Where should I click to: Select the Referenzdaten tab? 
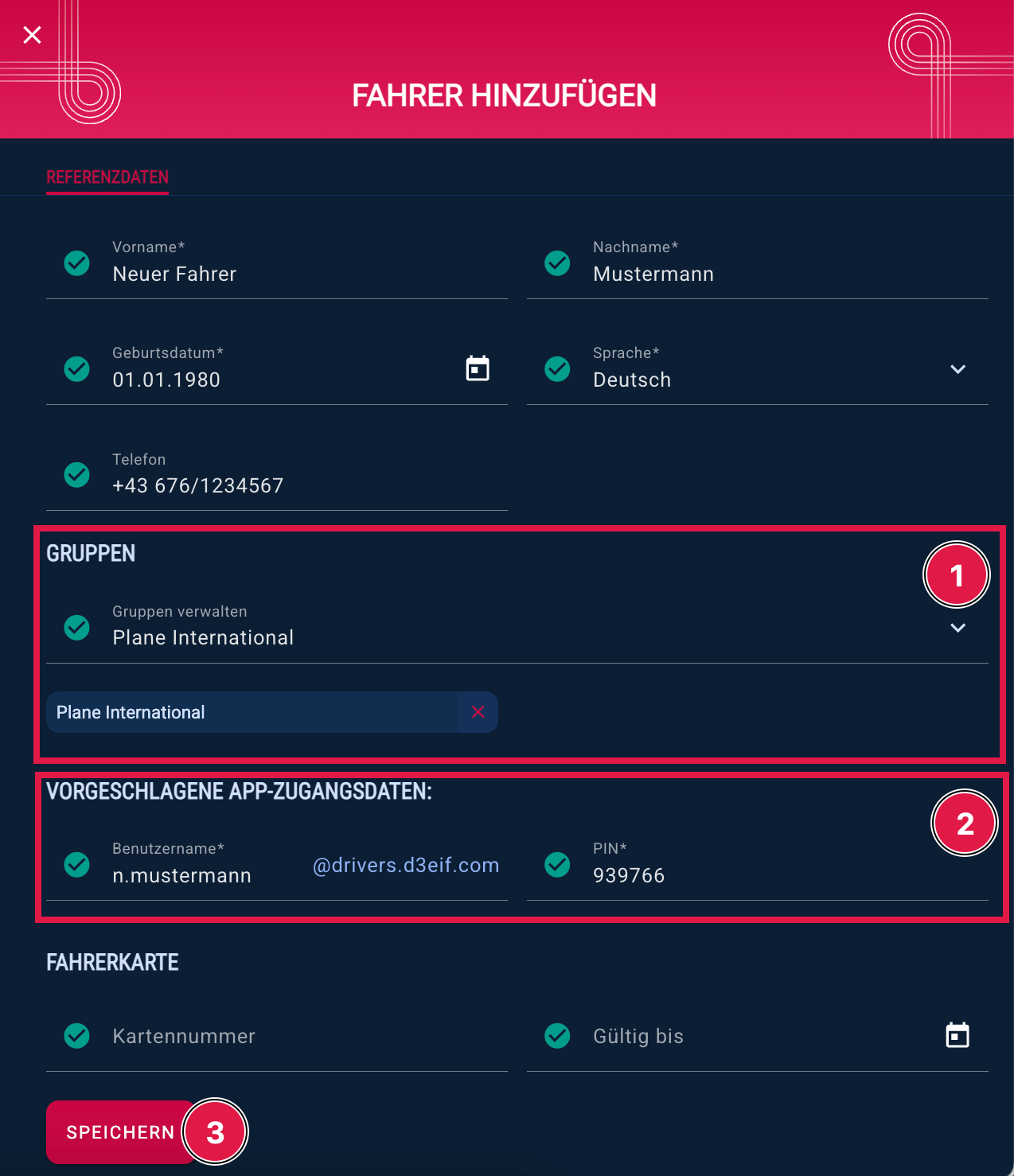[107, 177]
